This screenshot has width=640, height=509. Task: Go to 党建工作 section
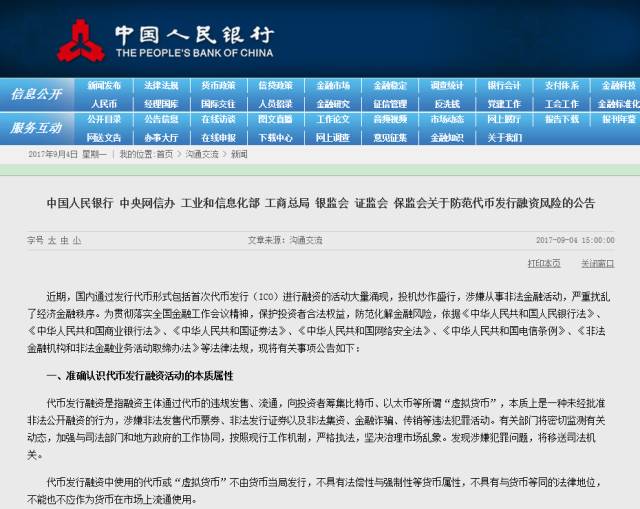tap(504, 104)
